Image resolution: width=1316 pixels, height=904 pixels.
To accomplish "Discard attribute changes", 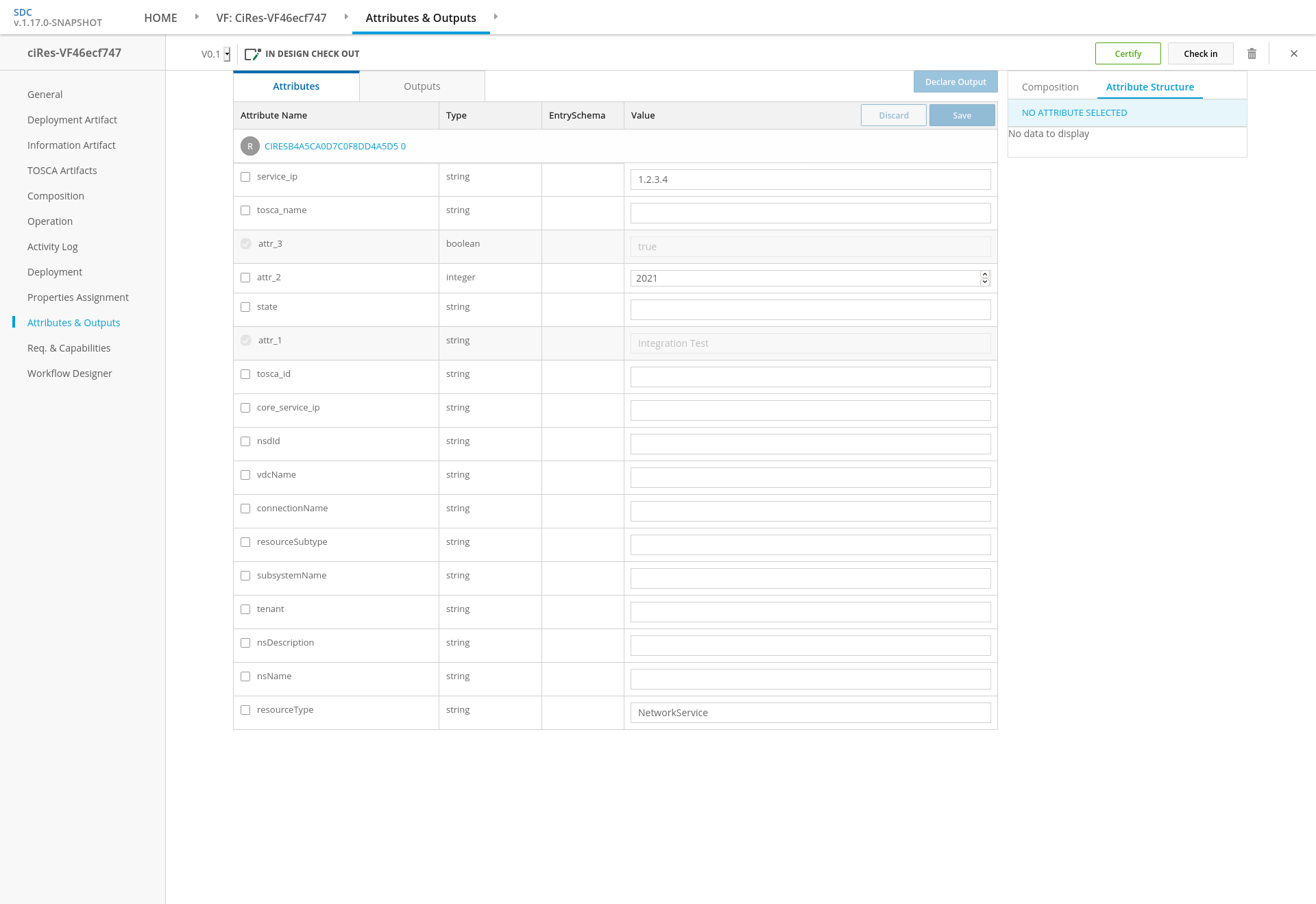I will tap(894, 115).
